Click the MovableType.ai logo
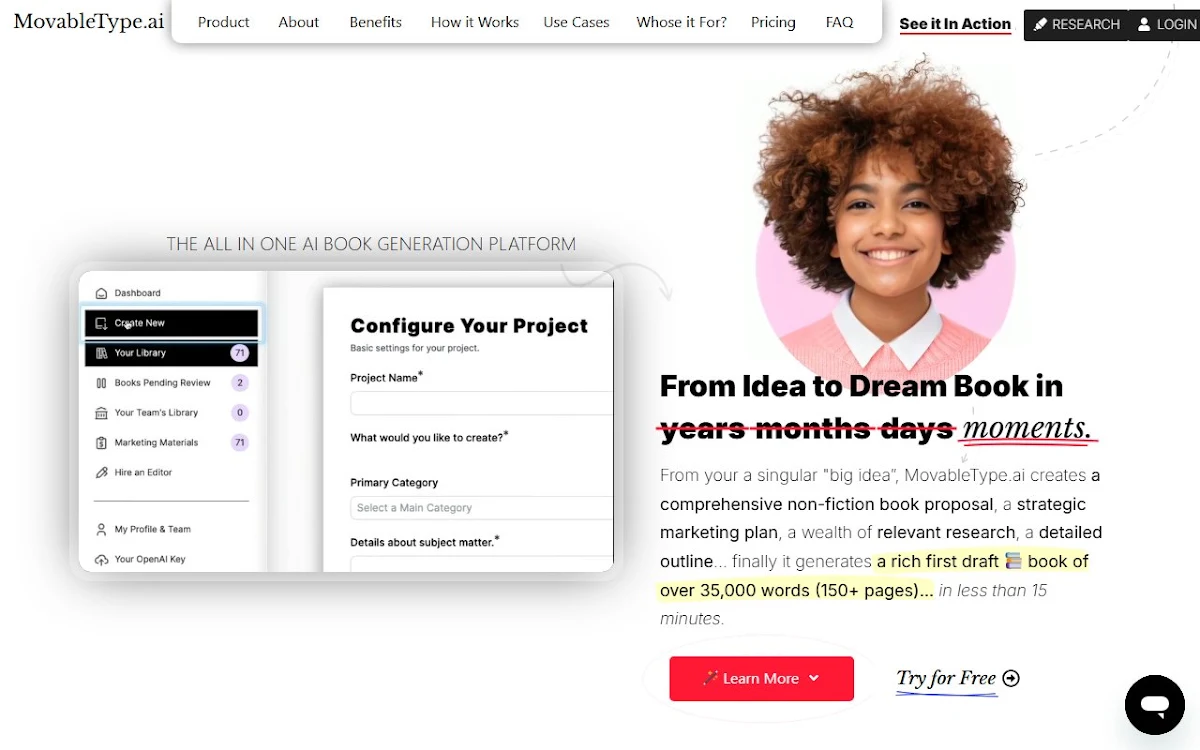Image resolution: width=1200 pixels, height=750 pixels. (x=89, y=21)
